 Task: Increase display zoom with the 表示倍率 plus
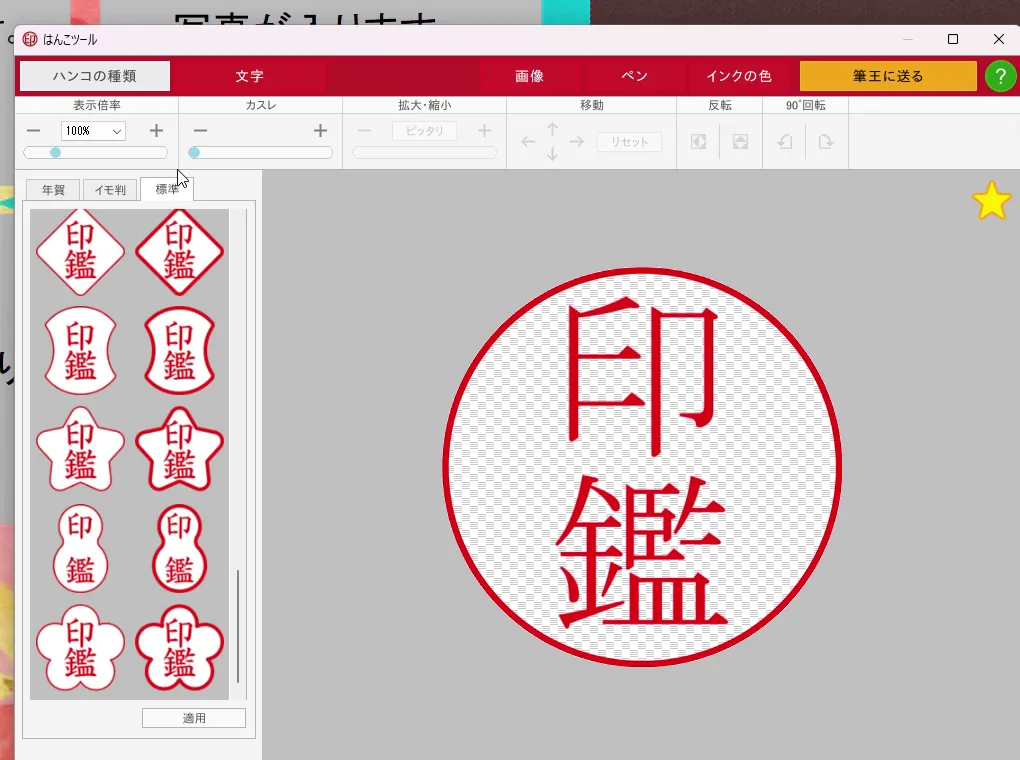coord(156,131)
